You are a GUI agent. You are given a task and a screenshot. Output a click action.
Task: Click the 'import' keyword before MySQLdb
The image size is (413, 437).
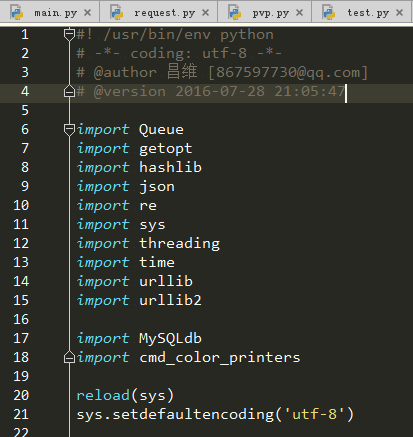coord(103,339)
